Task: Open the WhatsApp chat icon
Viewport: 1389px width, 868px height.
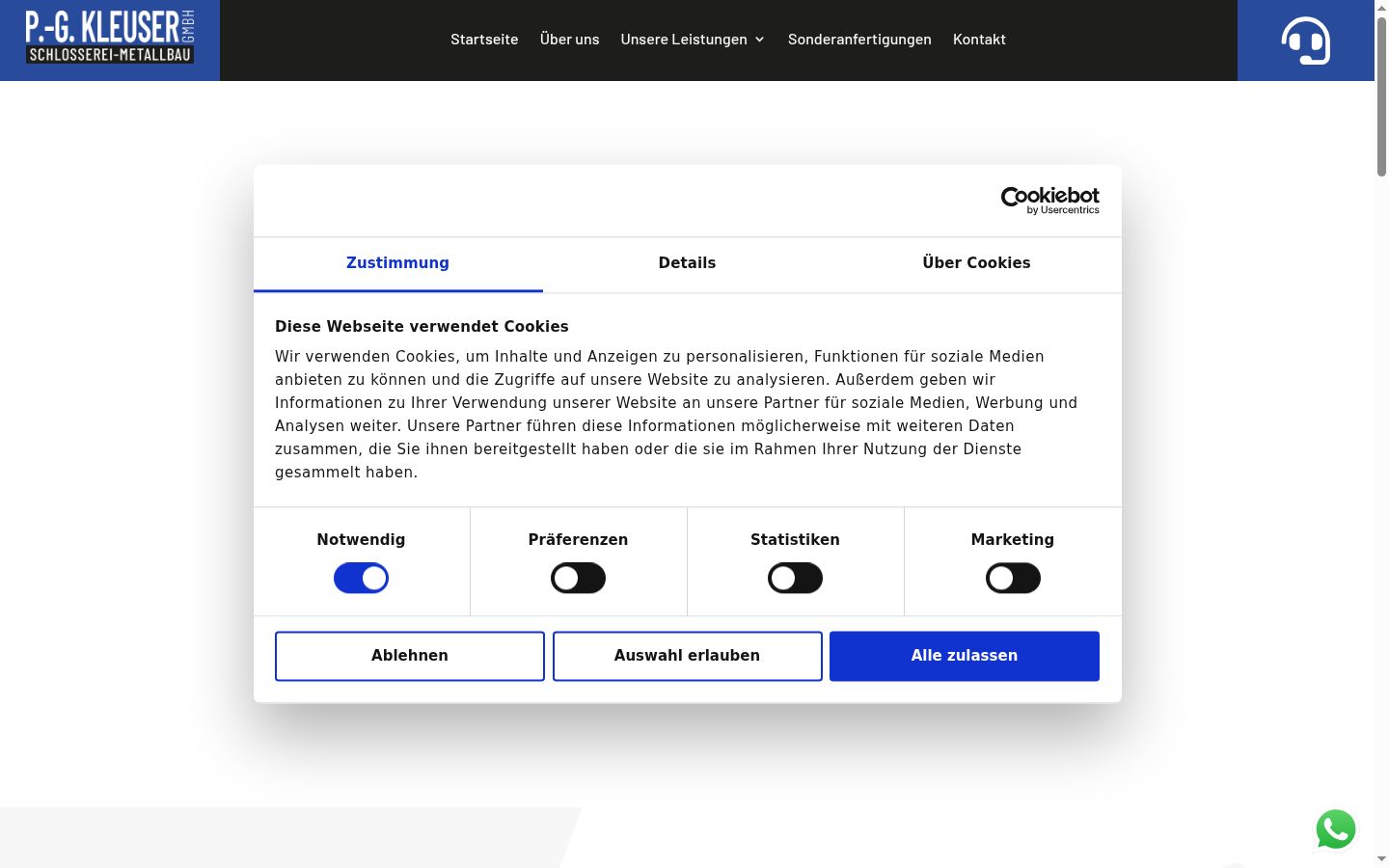Action: point(1336,829)
